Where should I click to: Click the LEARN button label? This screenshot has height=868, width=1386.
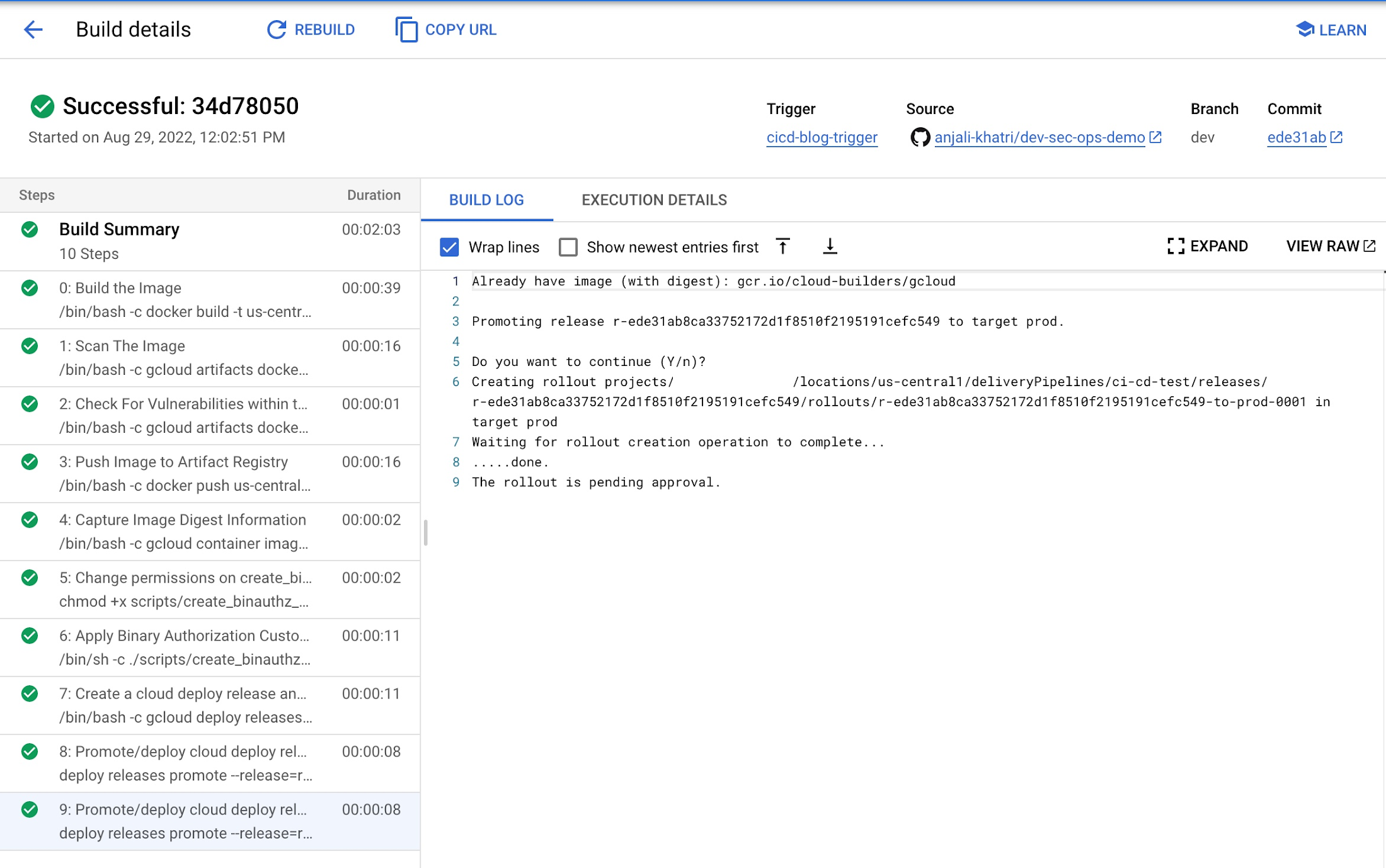(x=1343, y=30)
